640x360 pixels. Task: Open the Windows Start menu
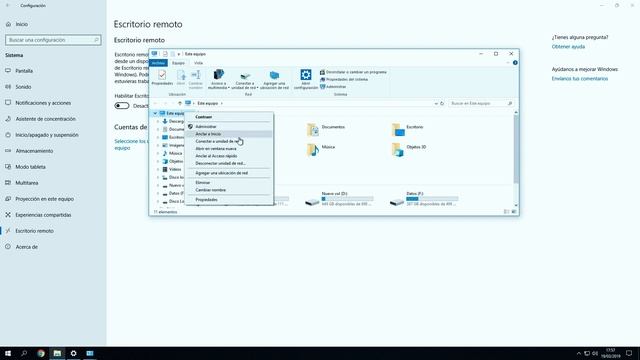(8, 353)
